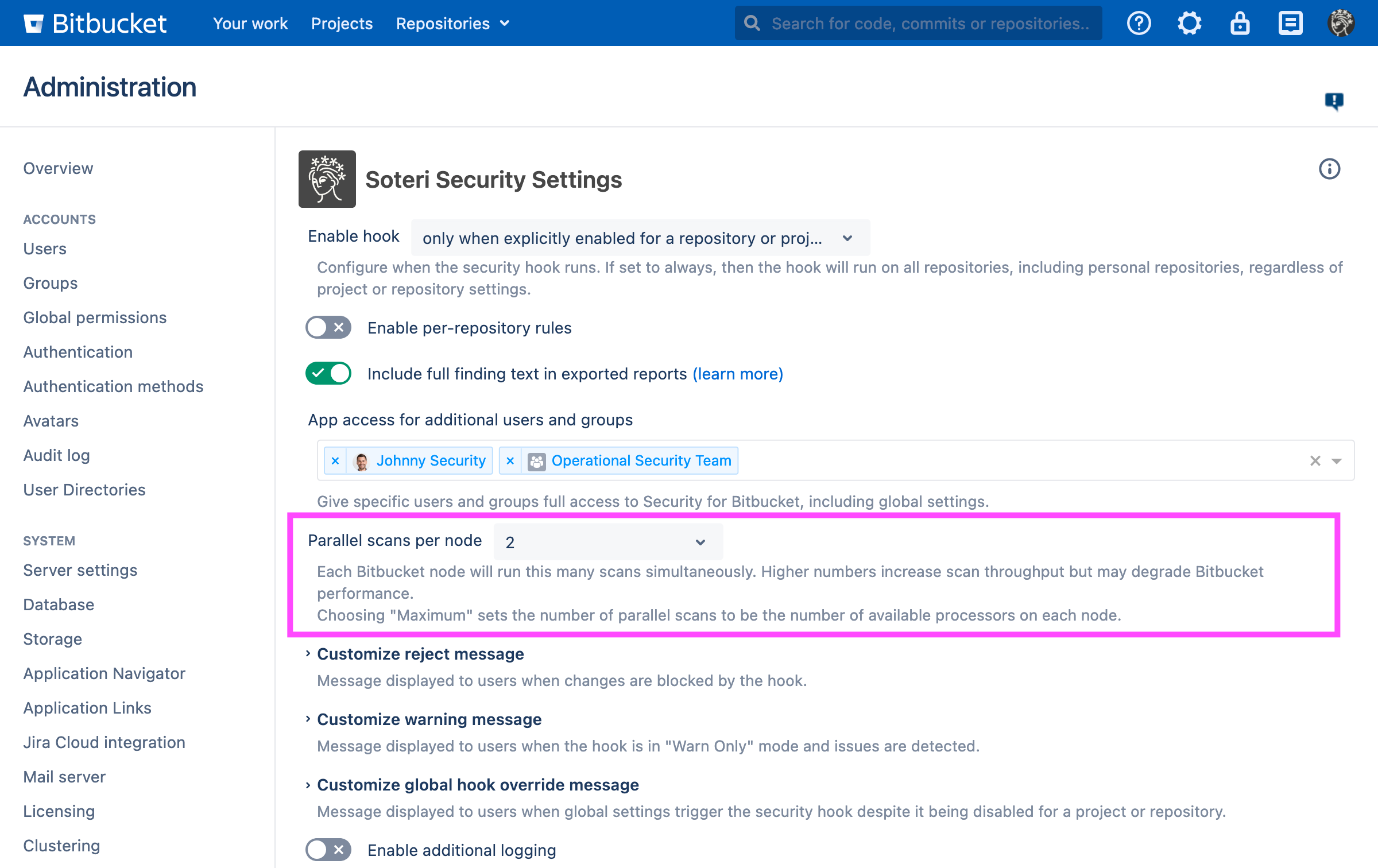Click the lock security icon in header
The width and height of the screenshot is (1378, 868).
[1240, 24]
